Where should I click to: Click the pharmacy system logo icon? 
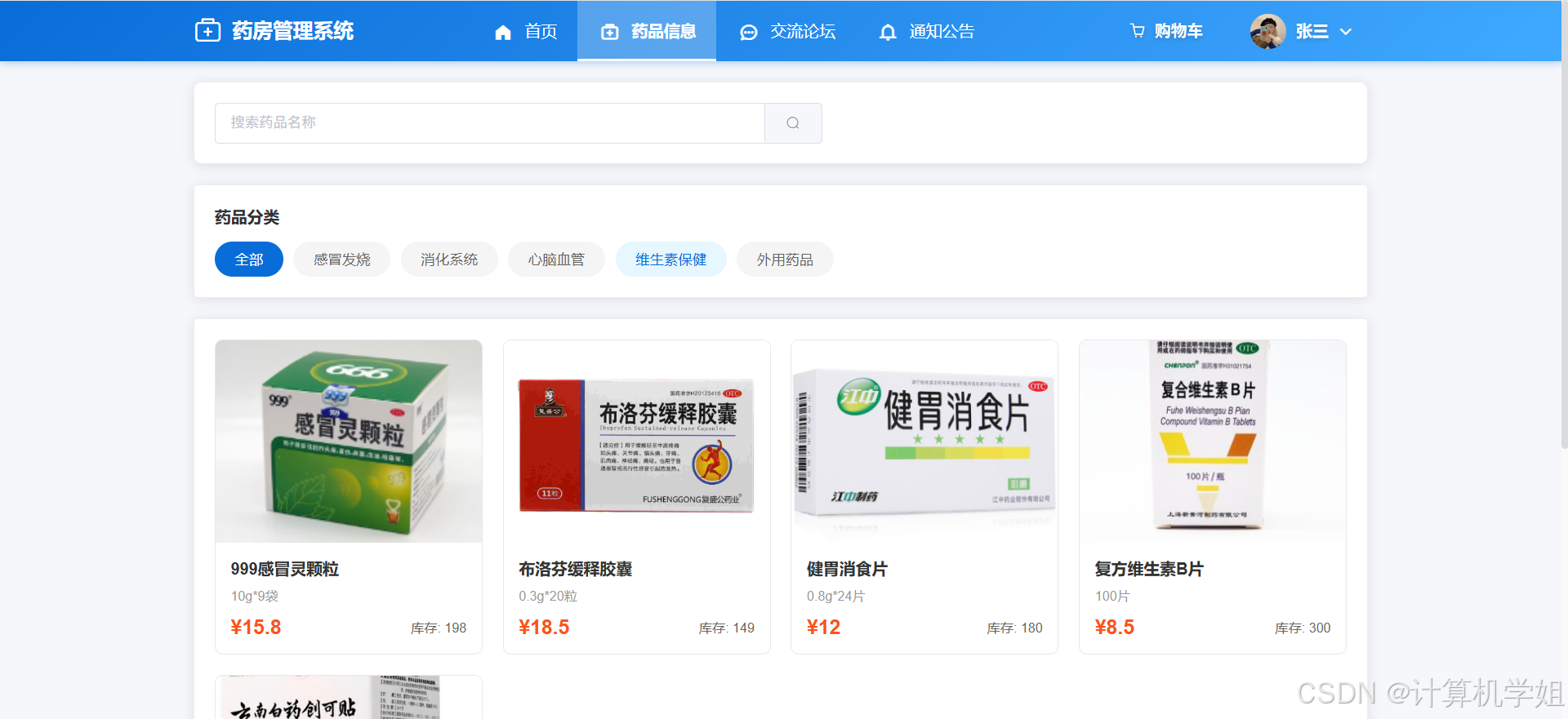click(x=207, y=31)
